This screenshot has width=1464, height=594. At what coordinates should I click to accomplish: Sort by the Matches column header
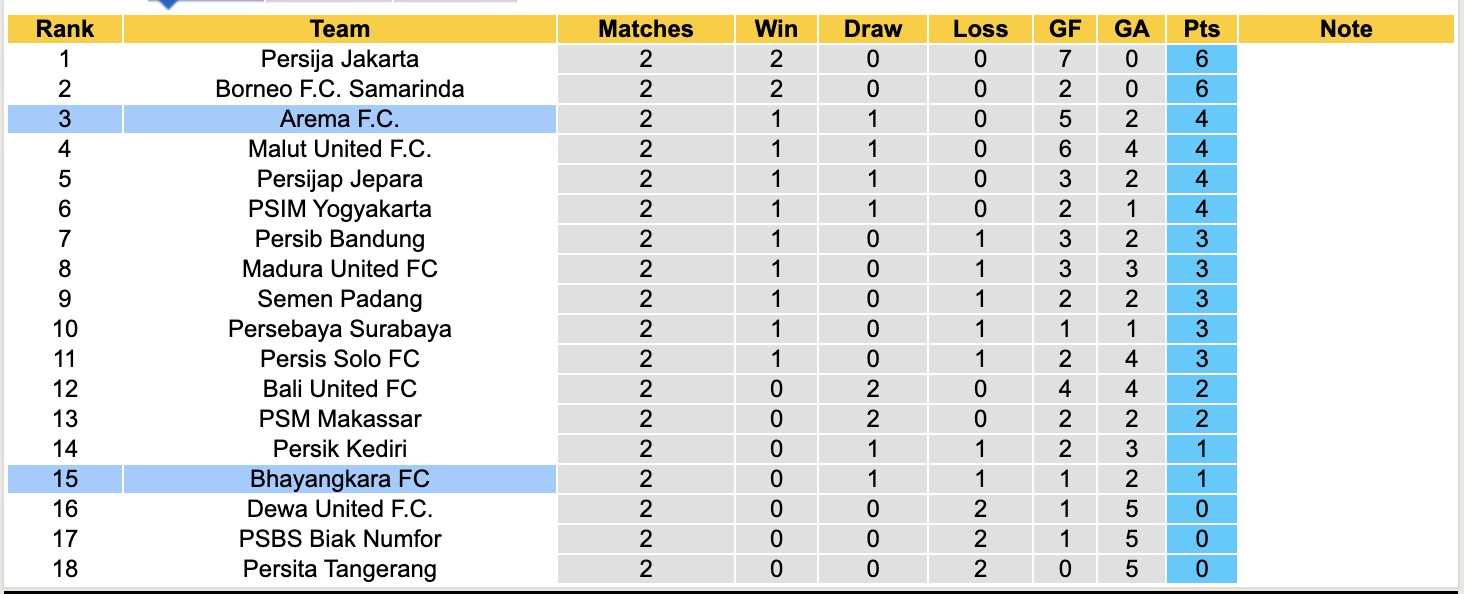(x=645, y=29)
